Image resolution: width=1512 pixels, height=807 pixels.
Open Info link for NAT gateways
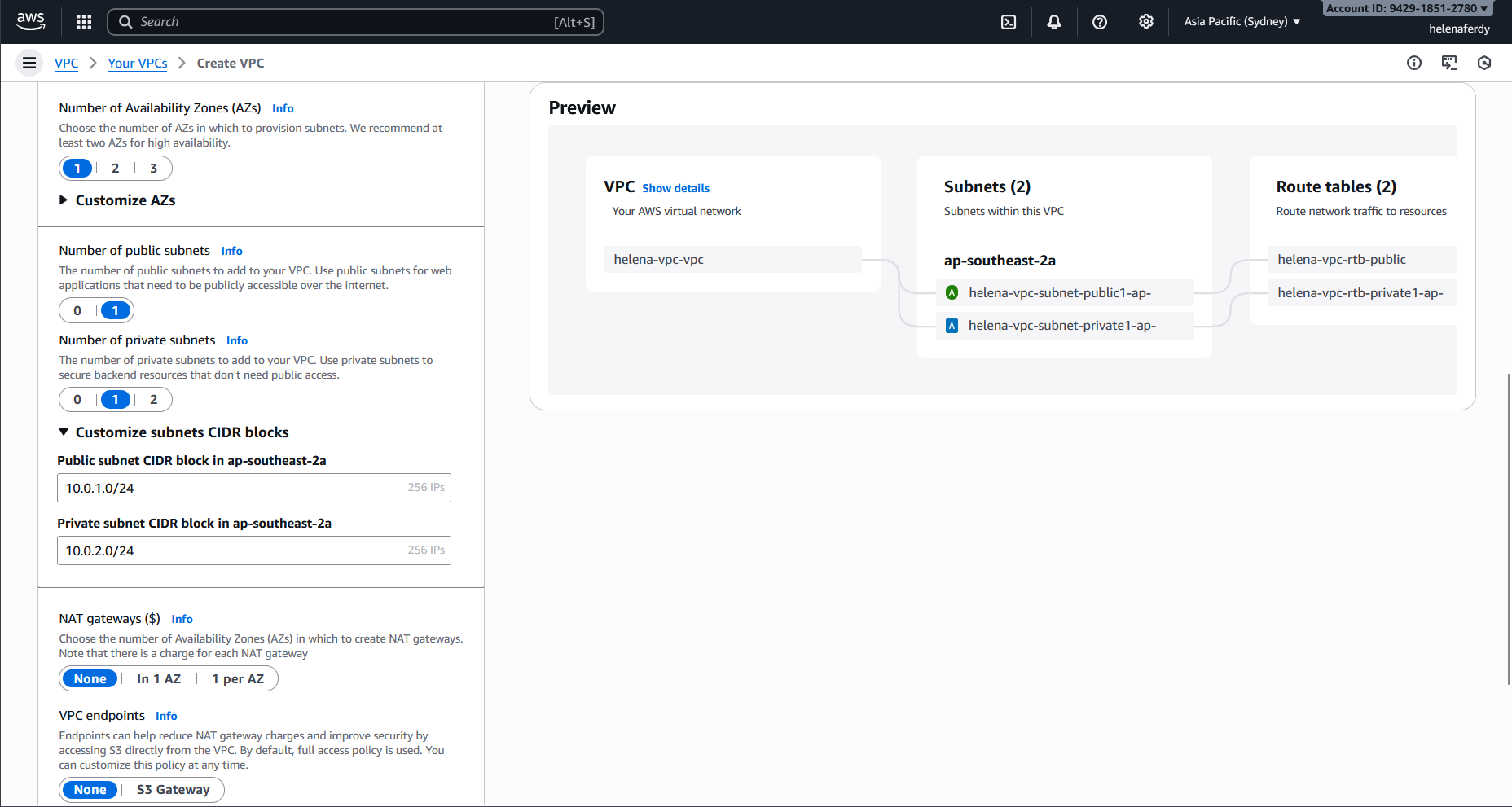[x=182, y=619]
